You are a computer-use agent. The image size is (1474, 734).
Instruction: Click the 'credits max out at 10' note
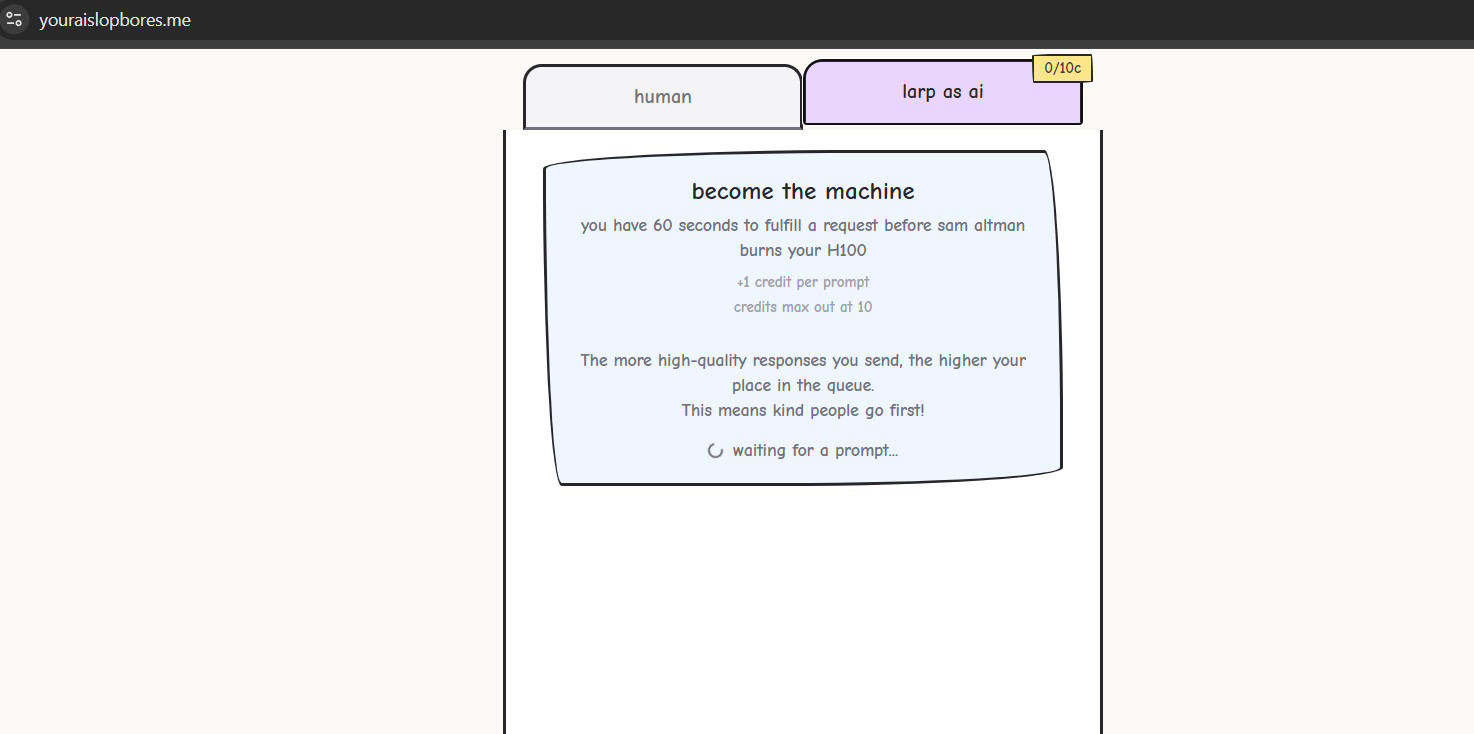(x=803, y=307)
